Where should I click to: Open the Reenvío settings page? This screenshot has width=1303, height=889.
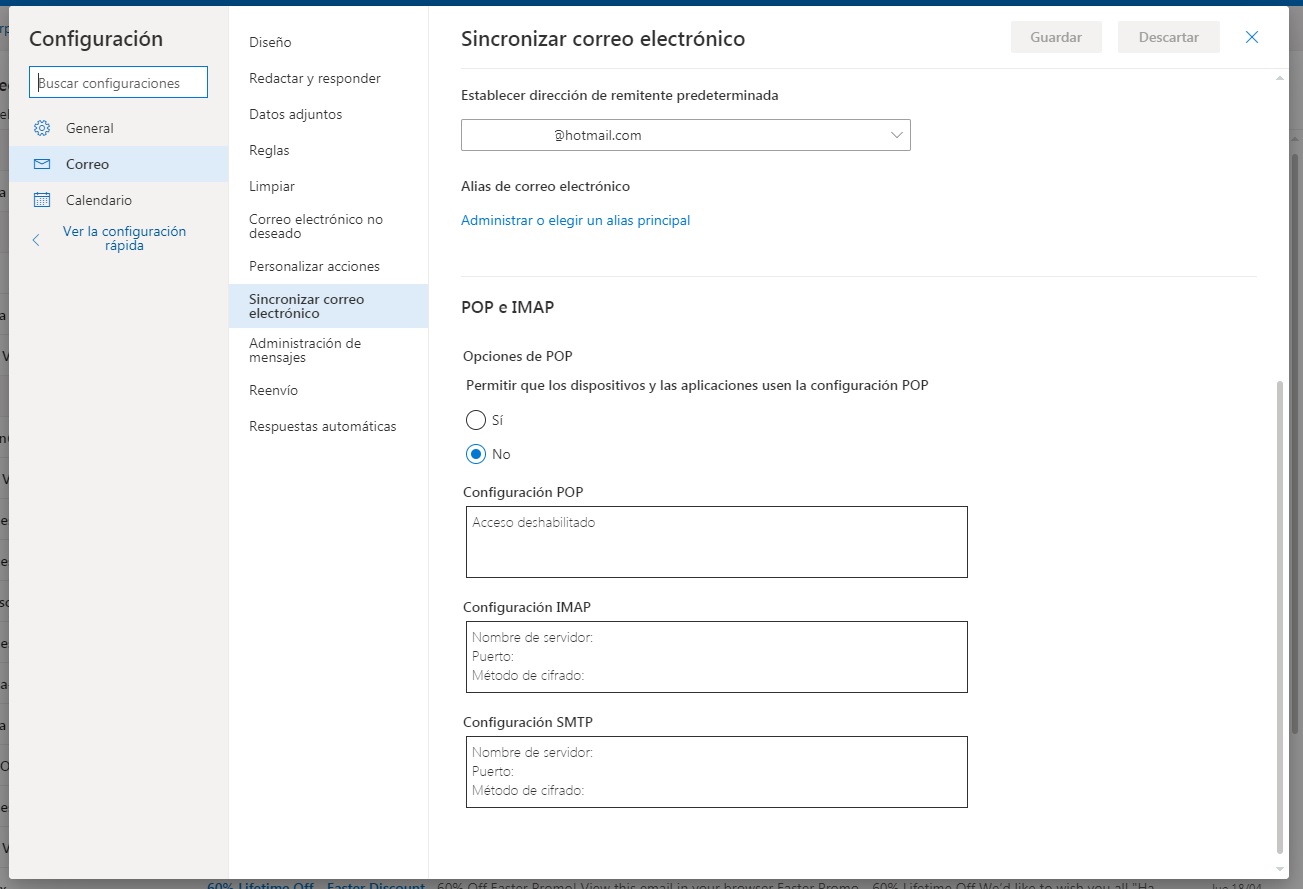click(273, 390)
